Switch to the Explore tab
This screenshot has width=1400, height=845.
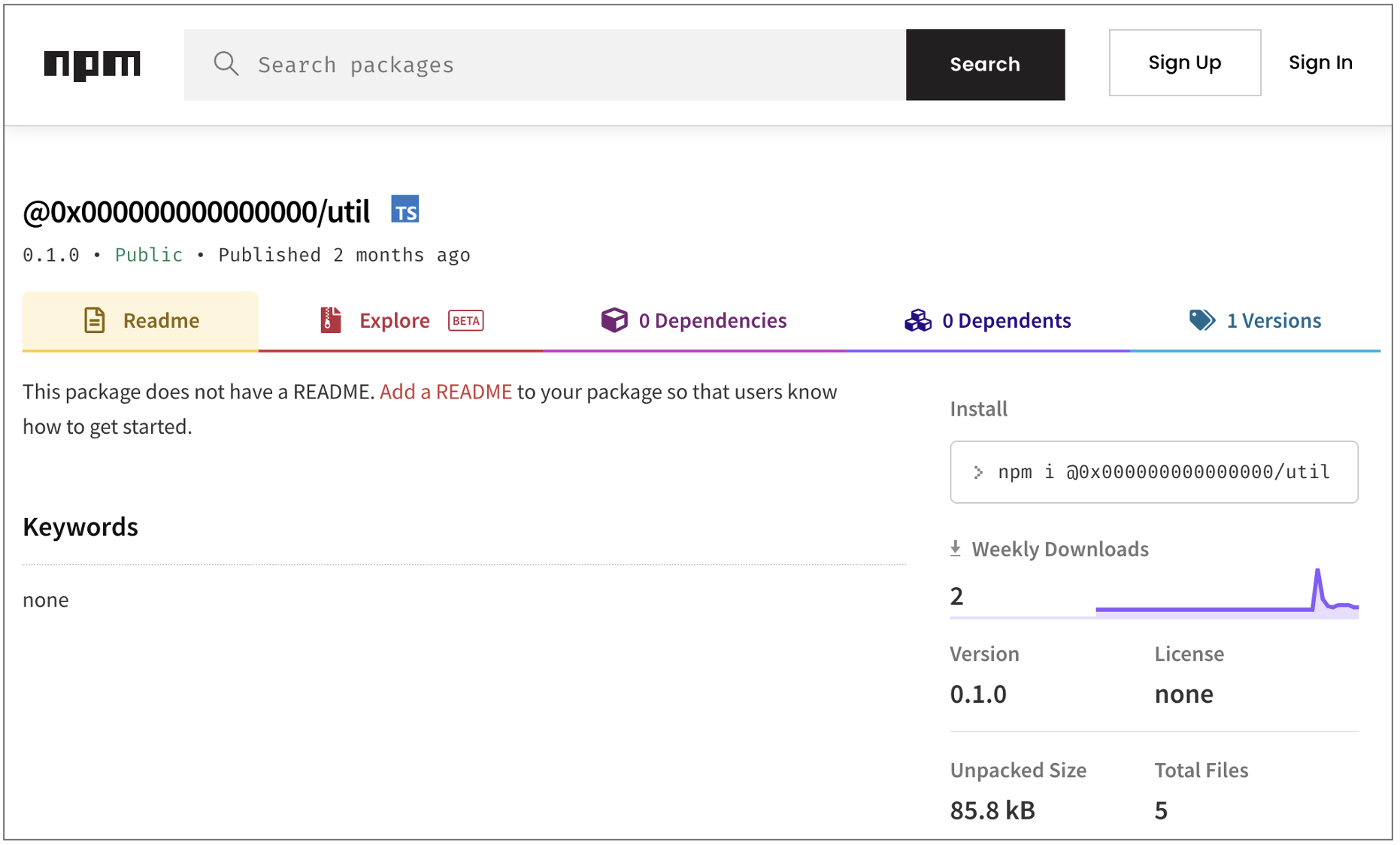[x=394, y=320]
